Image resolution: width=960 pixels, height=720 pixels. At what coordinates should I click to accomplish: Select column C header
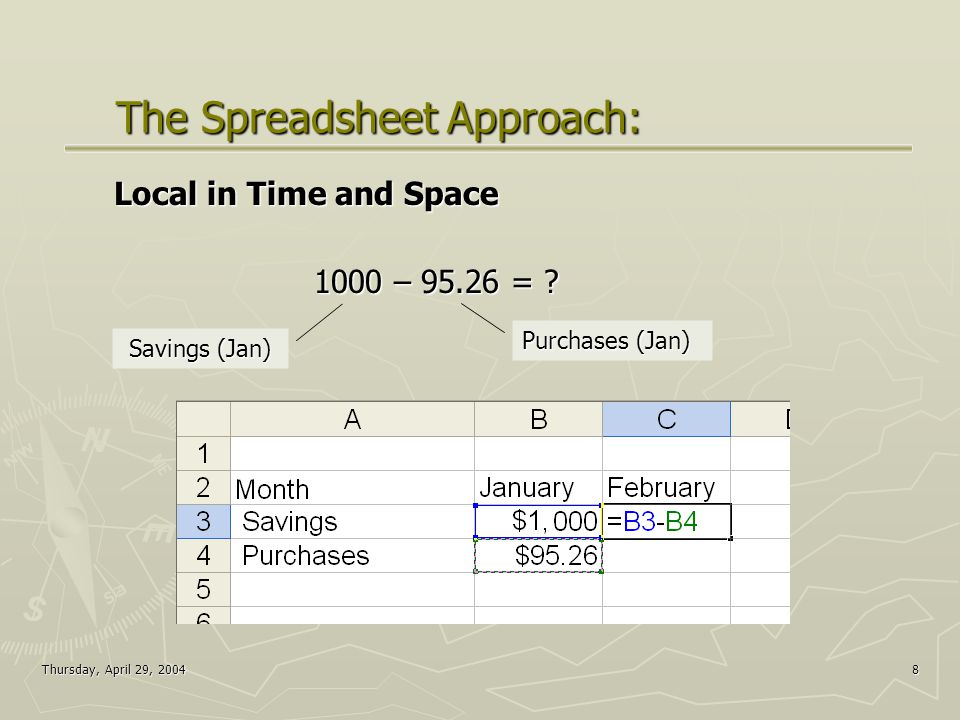[x=666, y=419]
